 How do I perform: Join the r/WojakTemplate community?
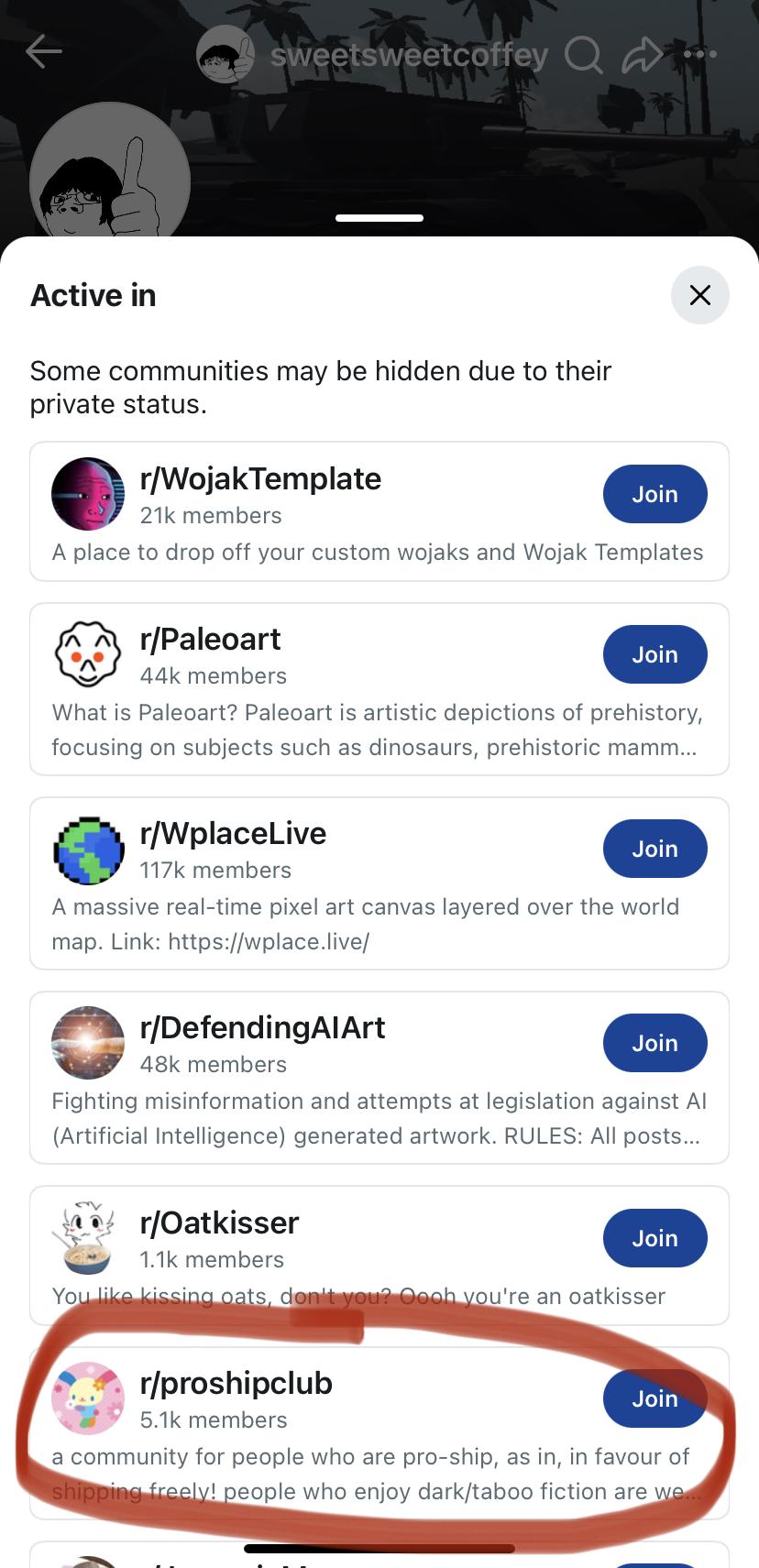654,494
